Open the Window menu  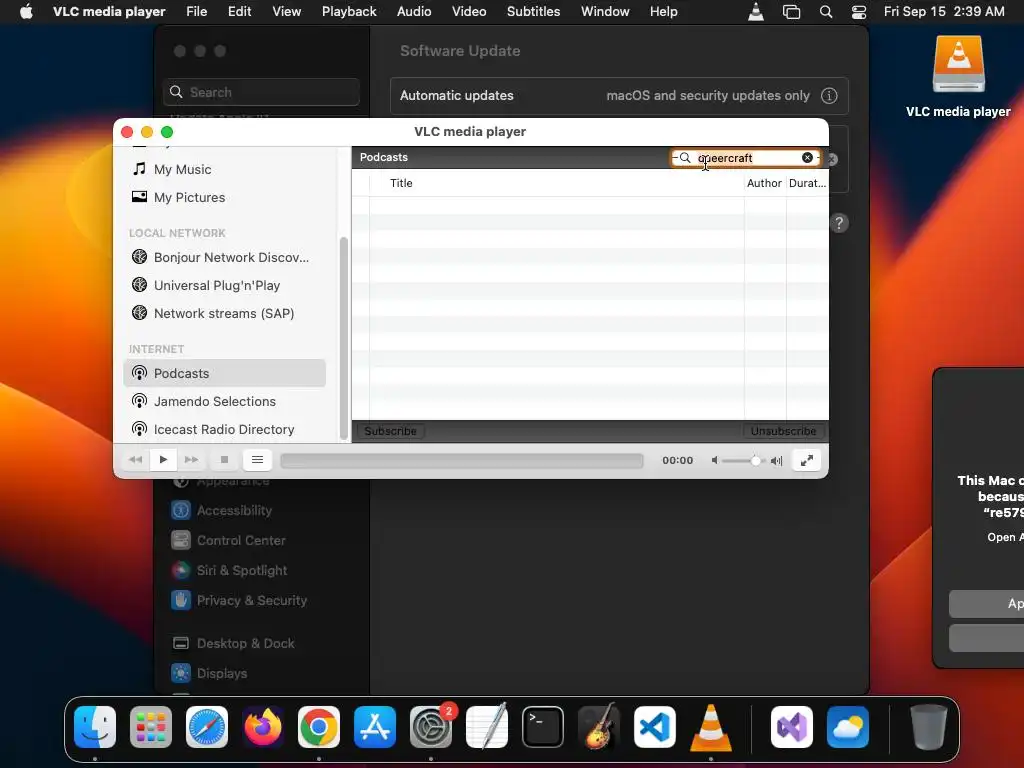click(x=605, y=11)
